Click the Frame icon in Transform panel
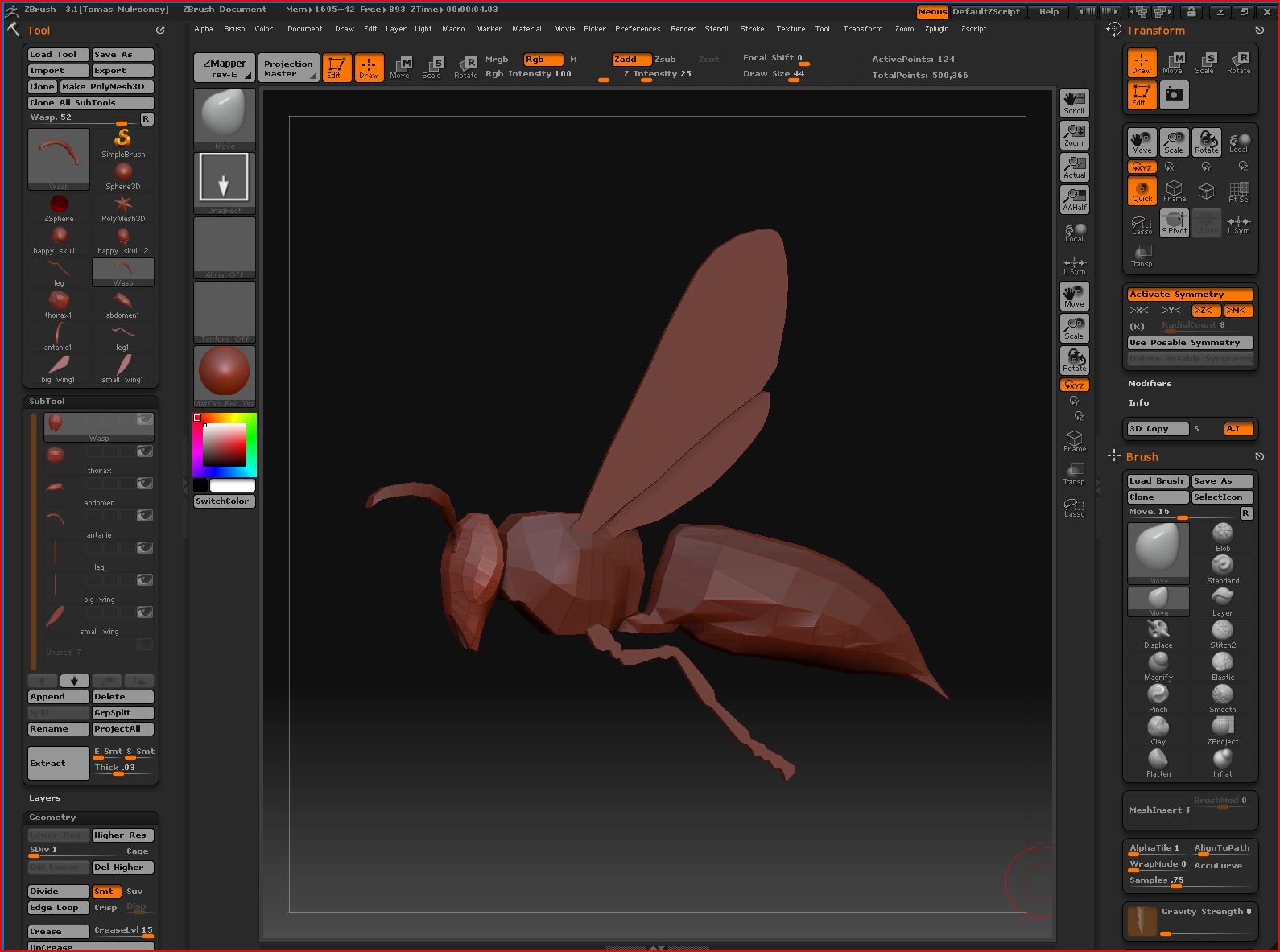1280x952 pixels. tap(1174, 191)
